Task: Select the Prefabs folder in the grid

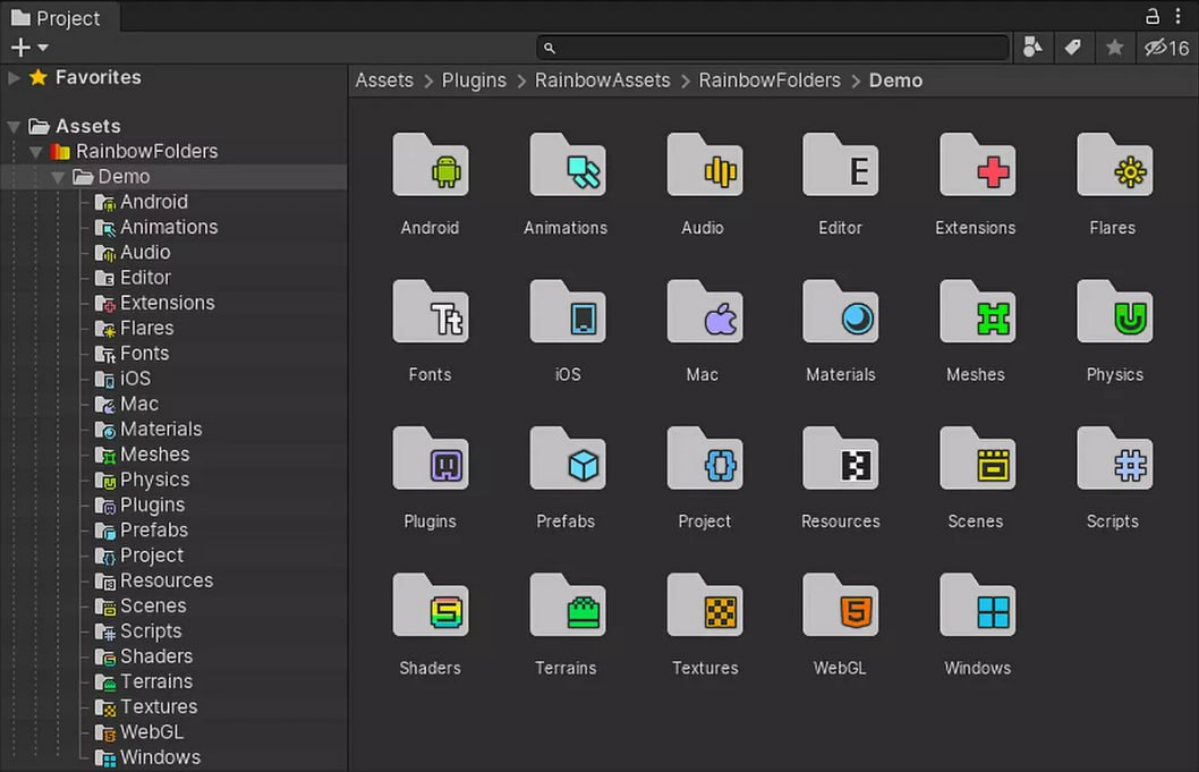Action: (567, 459)
